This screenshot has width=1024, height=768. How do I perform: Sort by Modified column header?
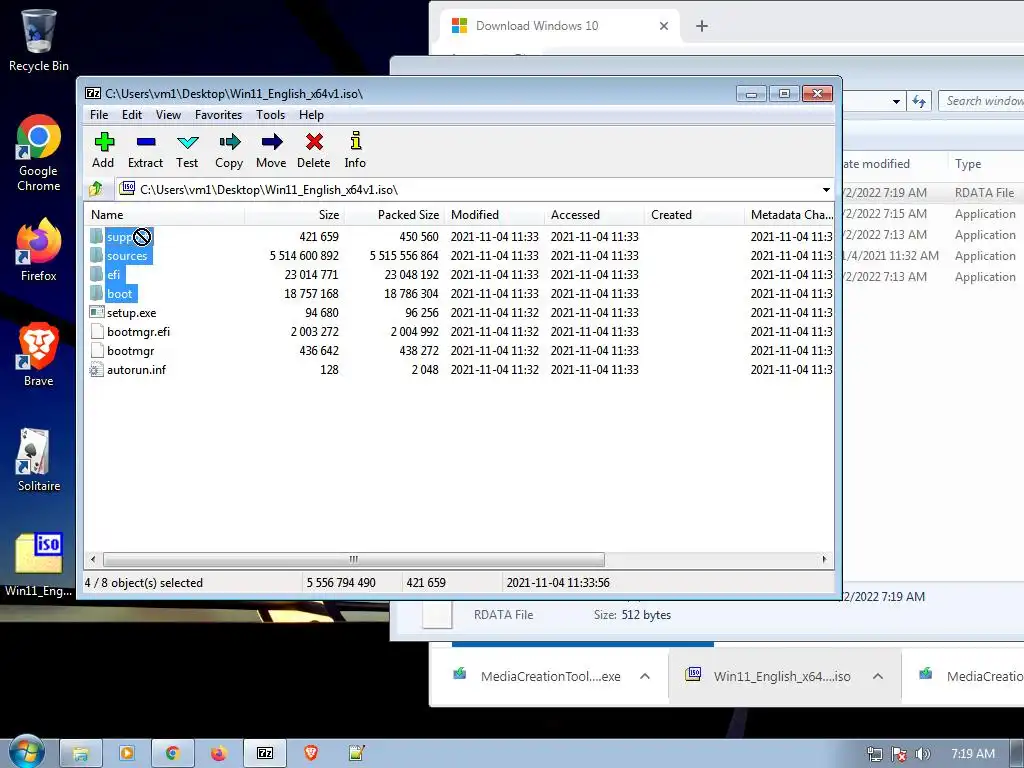(x=494, y=215)
